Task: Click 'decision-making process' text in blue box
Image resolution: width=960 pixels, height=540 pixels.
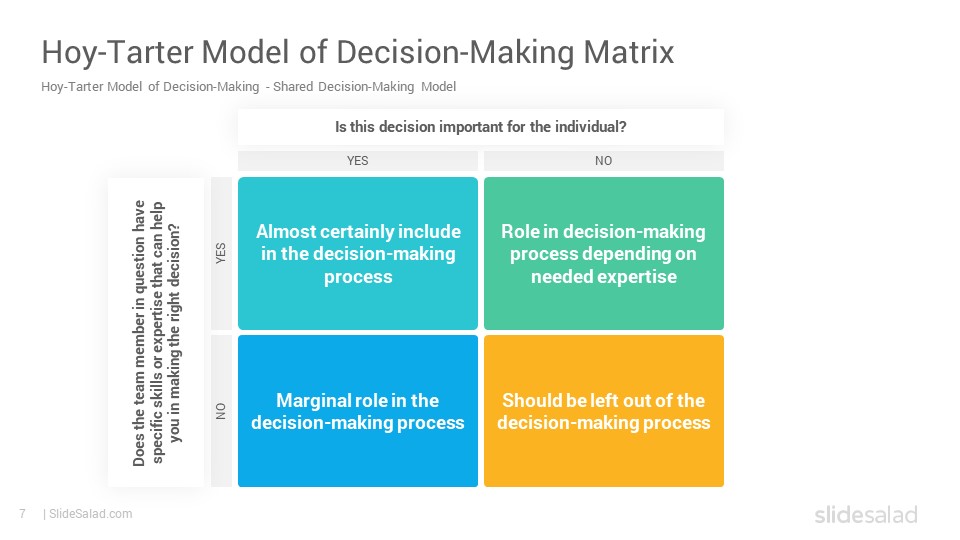Action: click(358, 422)
